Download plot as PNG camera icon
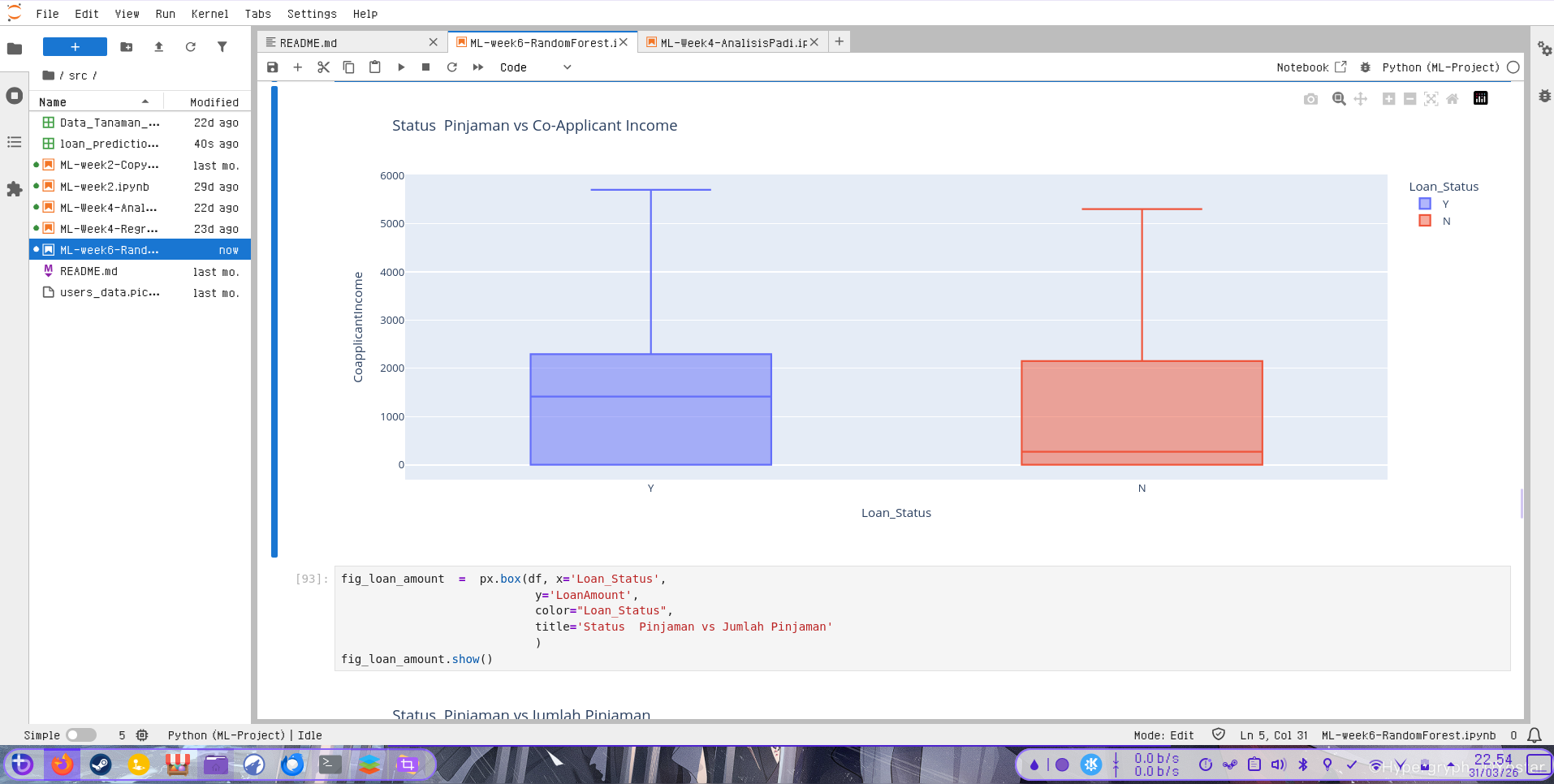The image size is (1554, 784). pyautogui.click(x=1310, y=99)
